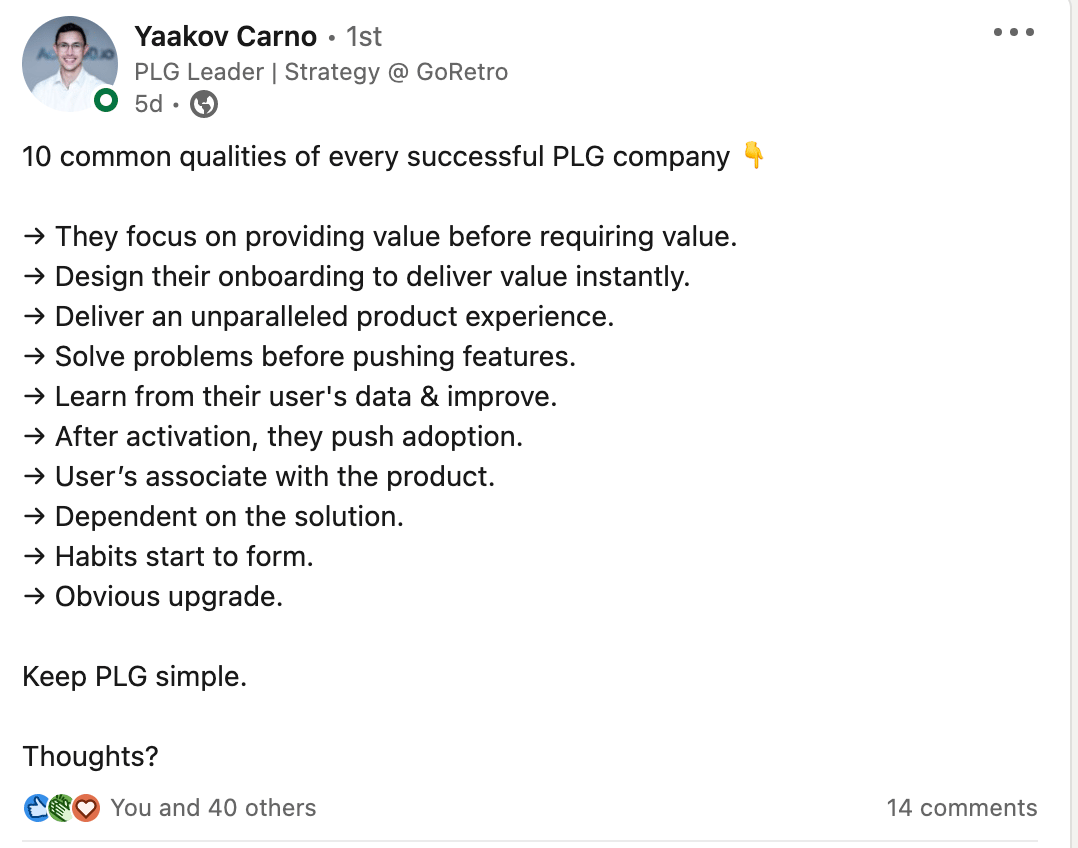Image resolution: width=1078 pixels, height=848 pixels.
Task: Click the red heart Love reaction icon
Action: coord(86,808)
